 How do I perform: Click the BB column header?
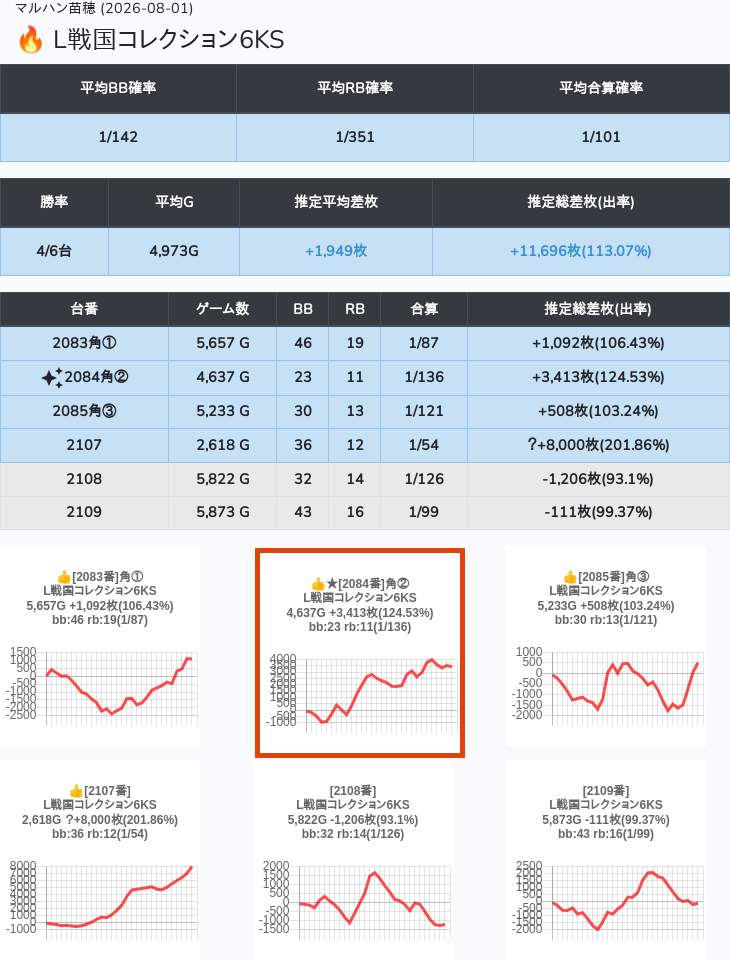[x=303, y=309]
